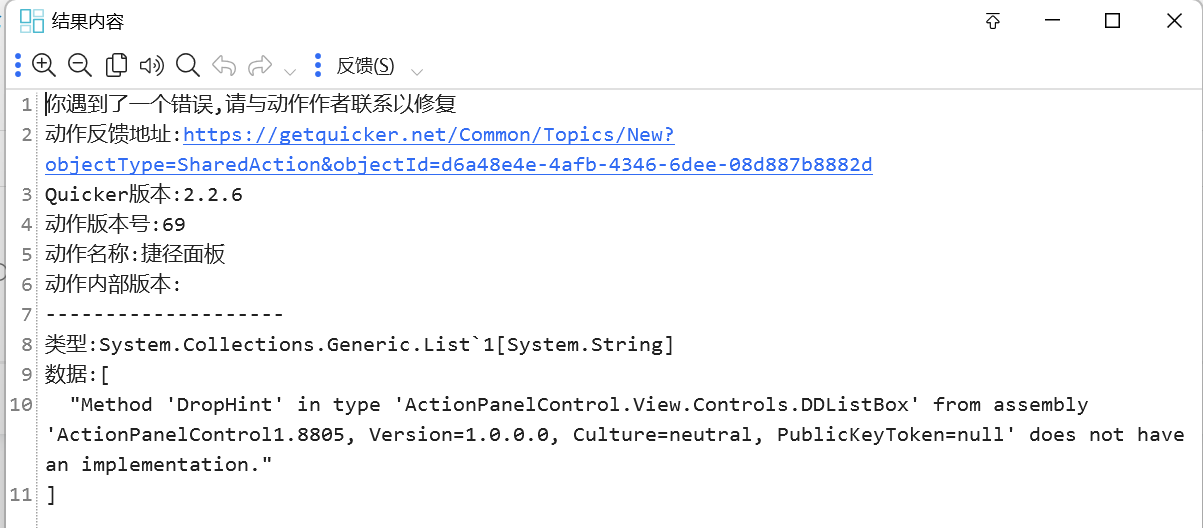The height and width of the screenshot is (528, 1203).
Task: Click the first toolbar grip dots
Action: pos(18,66)
